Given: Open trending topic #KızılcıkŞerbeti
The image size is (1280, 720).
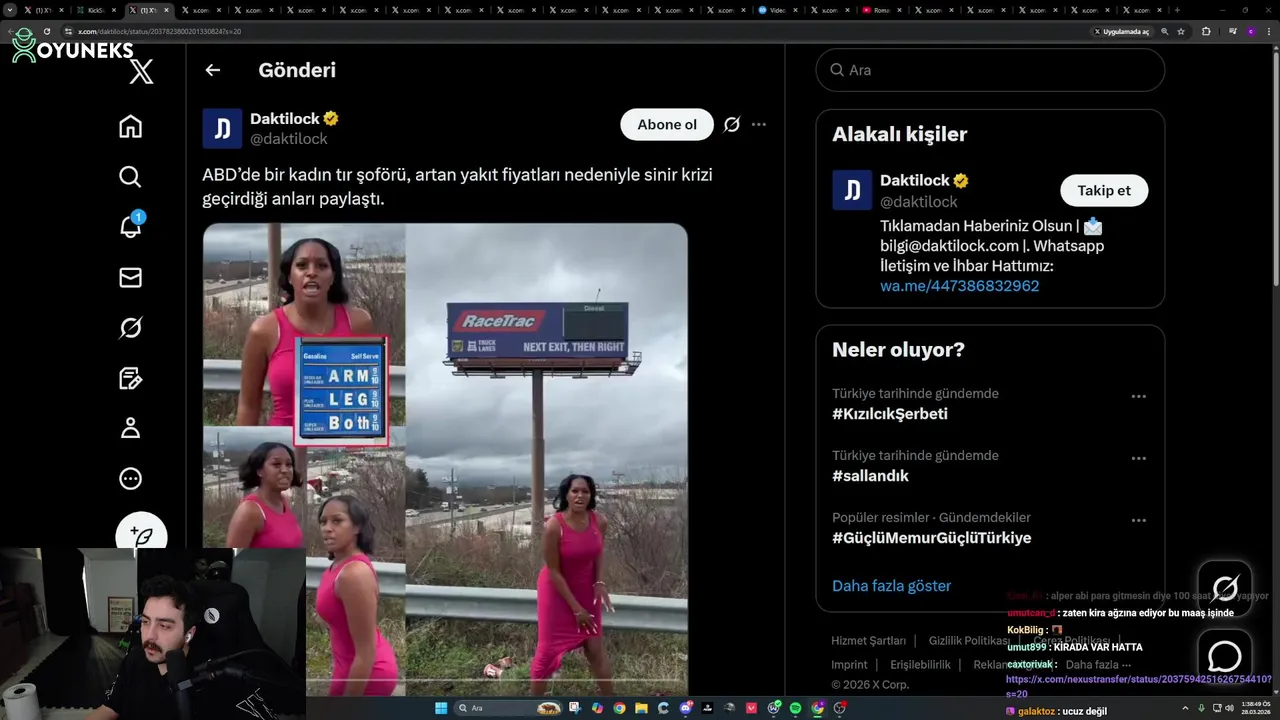Looking at the screenshot, I should pyautogui.click(x=890, y=413).
